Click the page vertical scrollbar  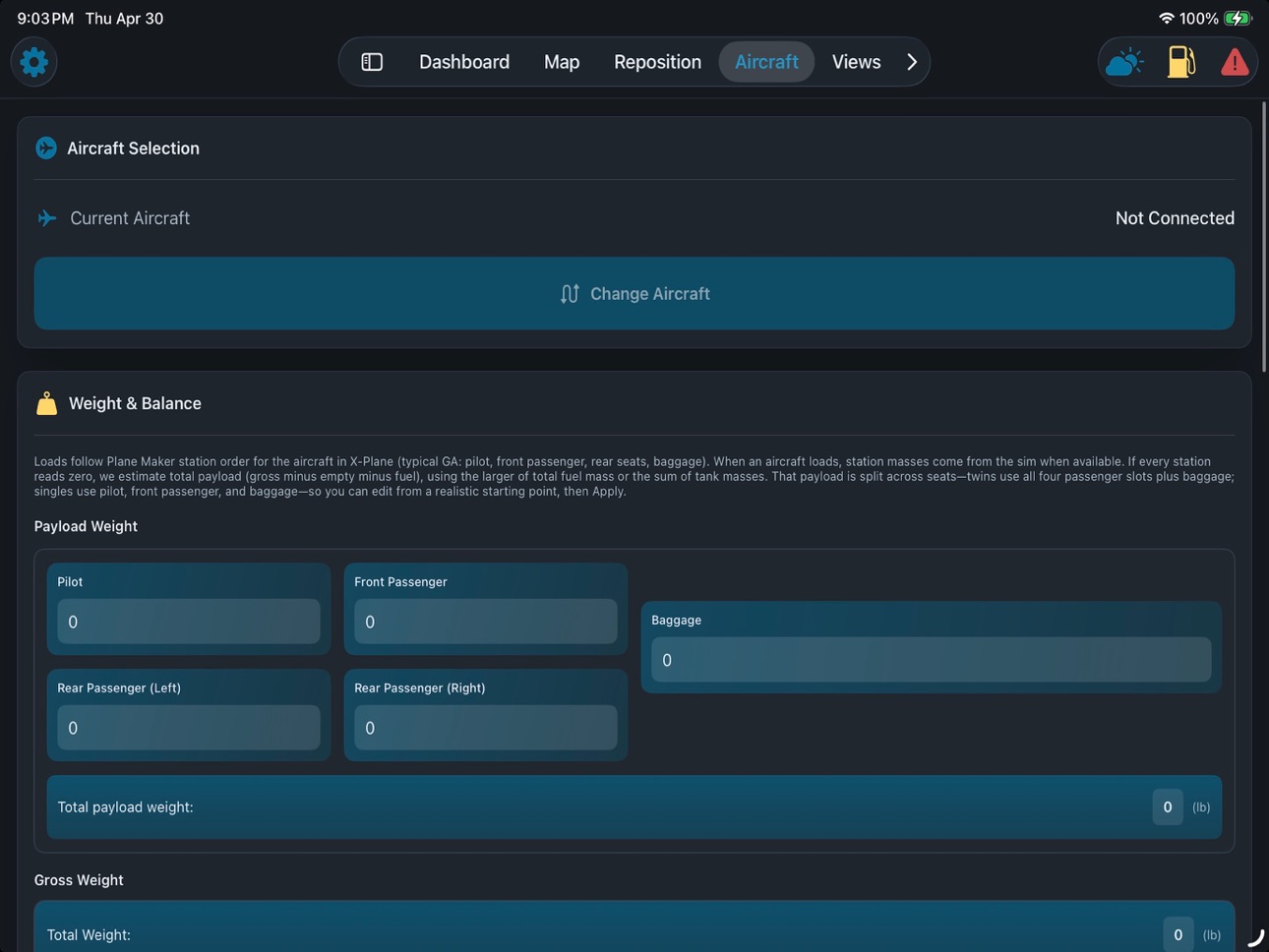pos(1264,236)
